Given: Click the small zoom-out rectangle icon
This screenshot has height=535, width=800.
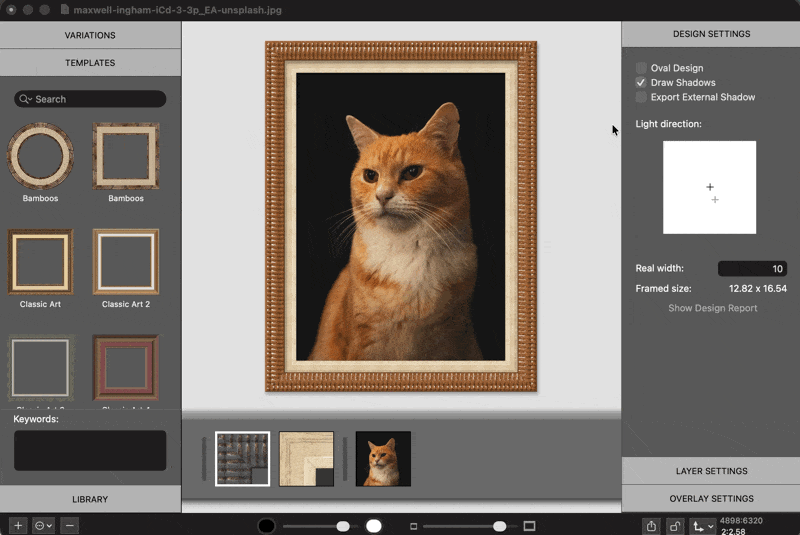Looking at the screenshot, I should 414,526.
